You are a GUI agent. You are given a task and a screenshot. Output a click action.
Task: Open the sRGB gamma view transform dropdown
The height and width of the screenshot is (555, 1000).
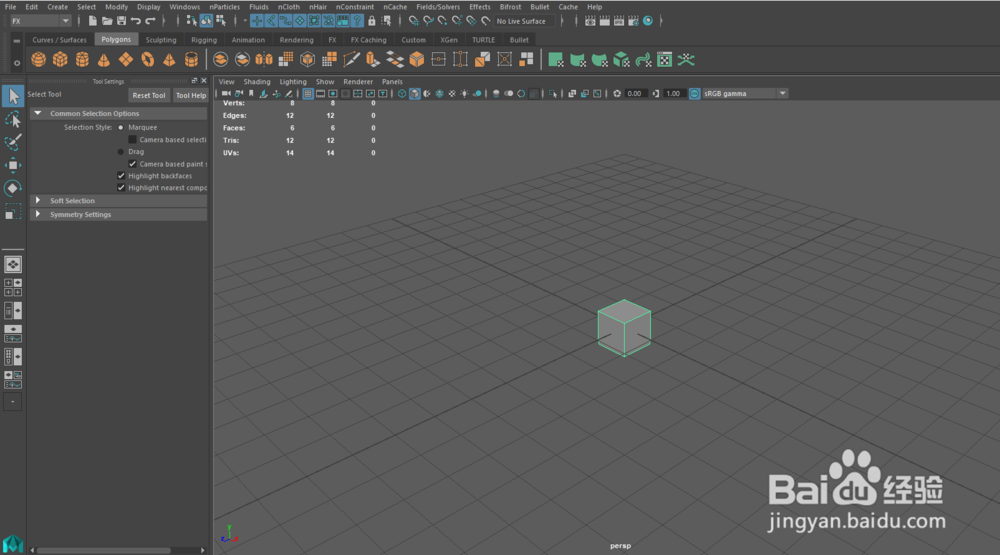744,94
